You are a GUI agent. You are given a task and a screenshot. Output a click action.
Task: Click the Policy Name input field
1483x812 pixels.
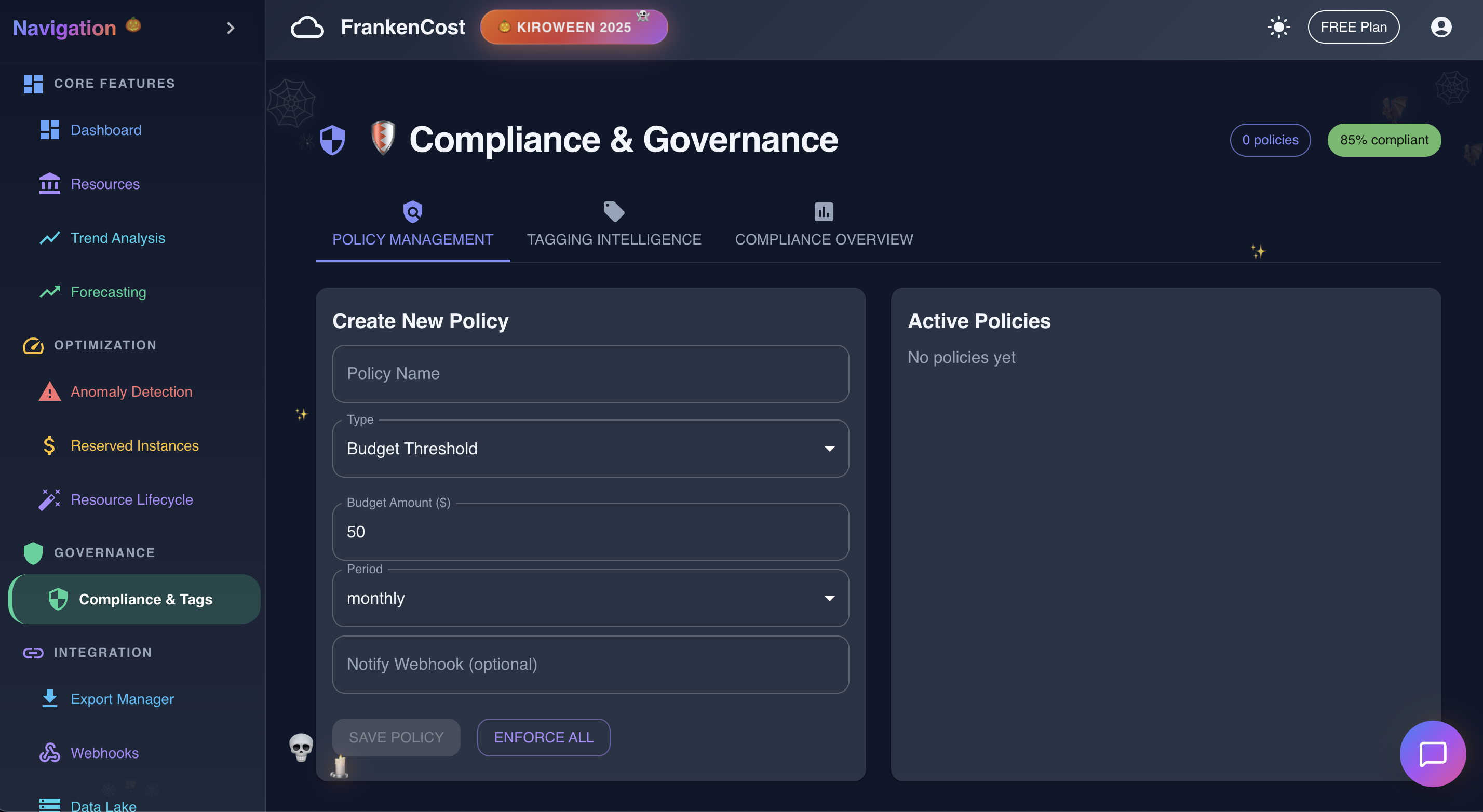pos(590,373)
